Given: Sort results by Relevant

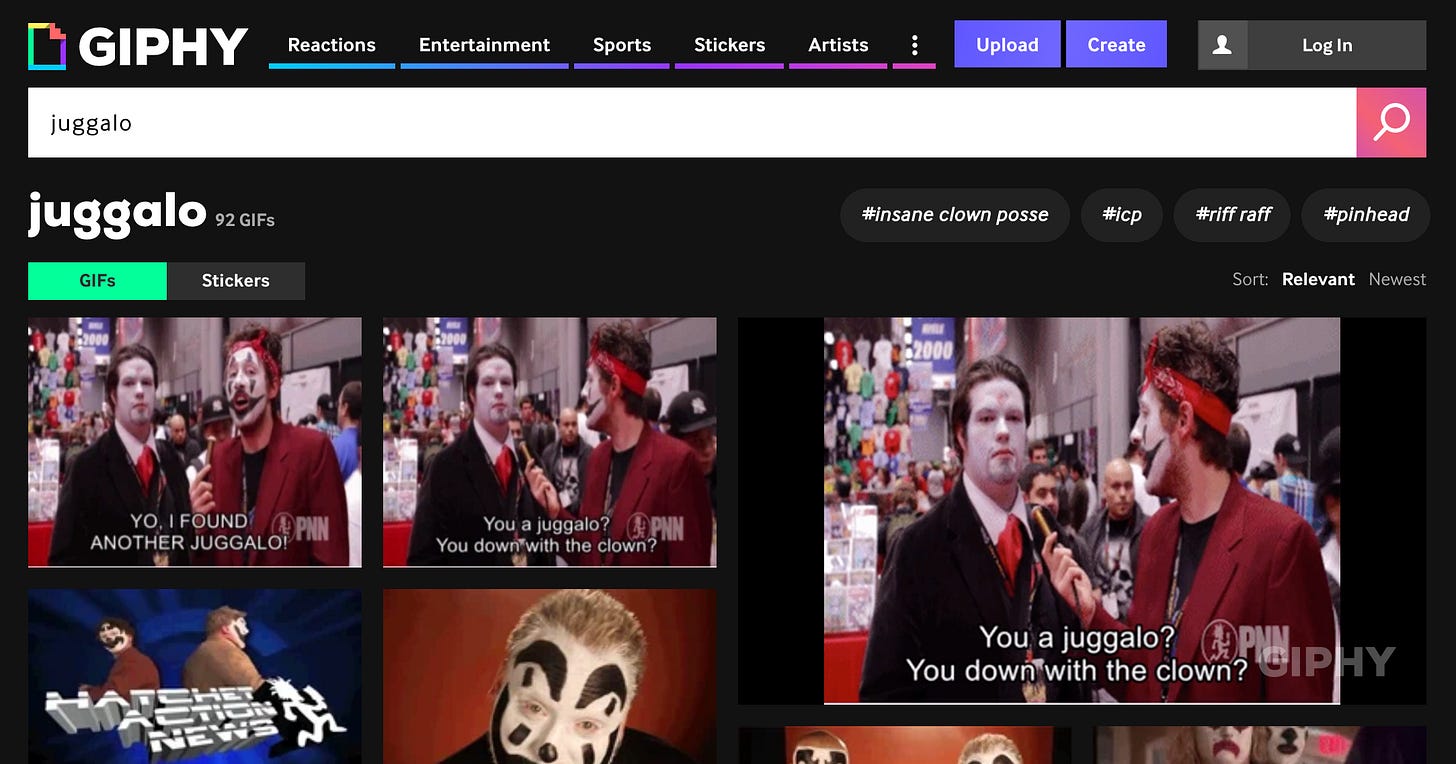Looking at the screenshot, I should (1318, 279).
